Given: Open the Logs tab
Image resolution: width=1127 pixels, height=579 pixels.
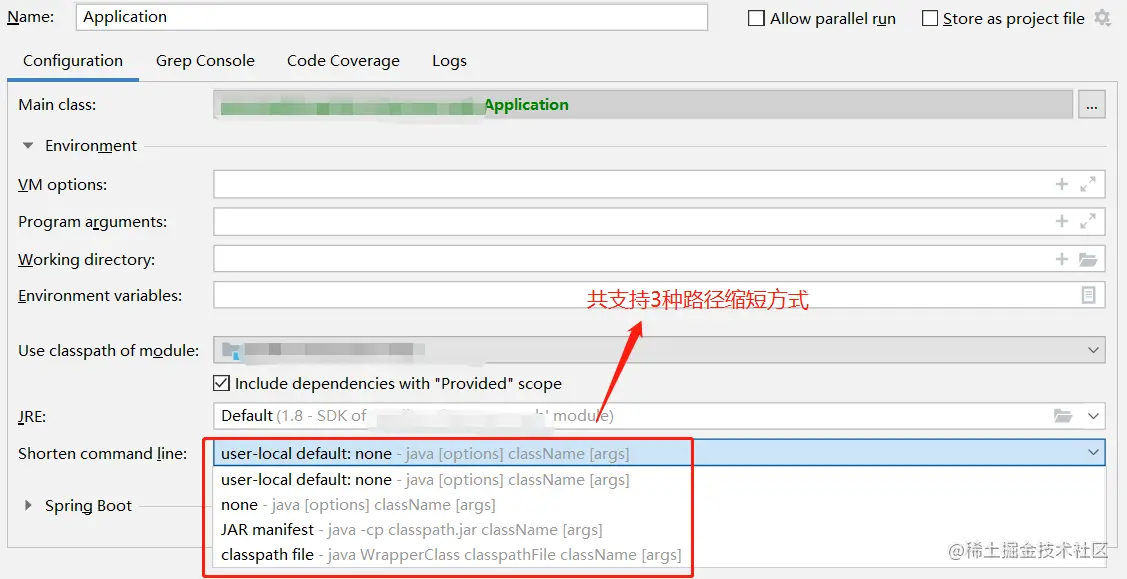Looking at the screenshot, I should [449, 61].
